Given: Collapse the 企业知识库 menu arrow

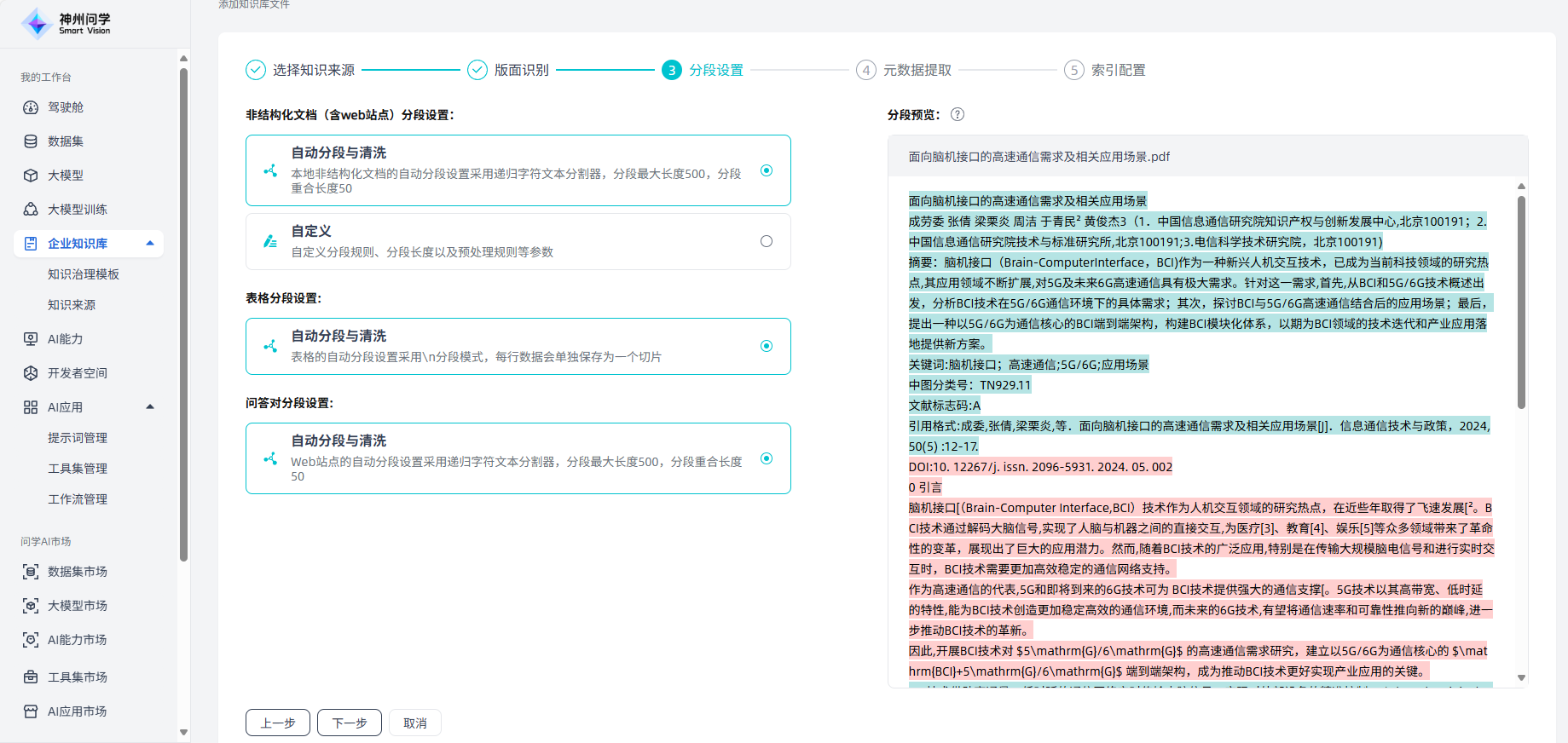Looking at the screenshot, I should (x=150, y=244).
